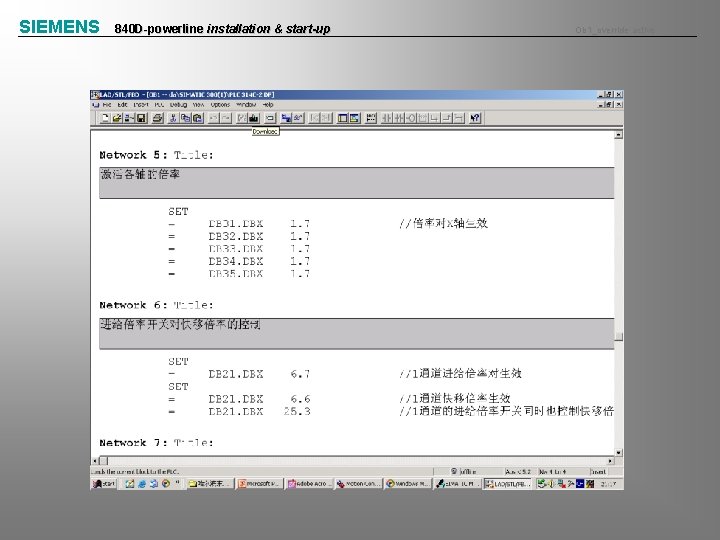Click the Network 5 comment box
This screenshot has width=720, height=540.
coord(357,183)
